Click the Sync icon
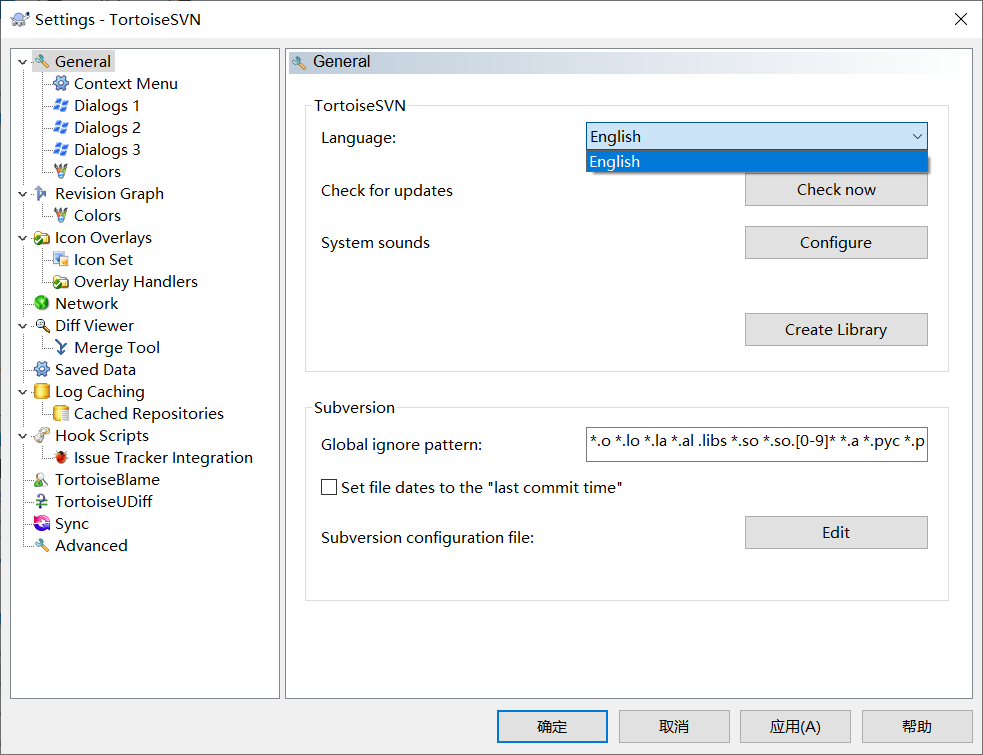The image size is (983, 755). coord(41,524)
